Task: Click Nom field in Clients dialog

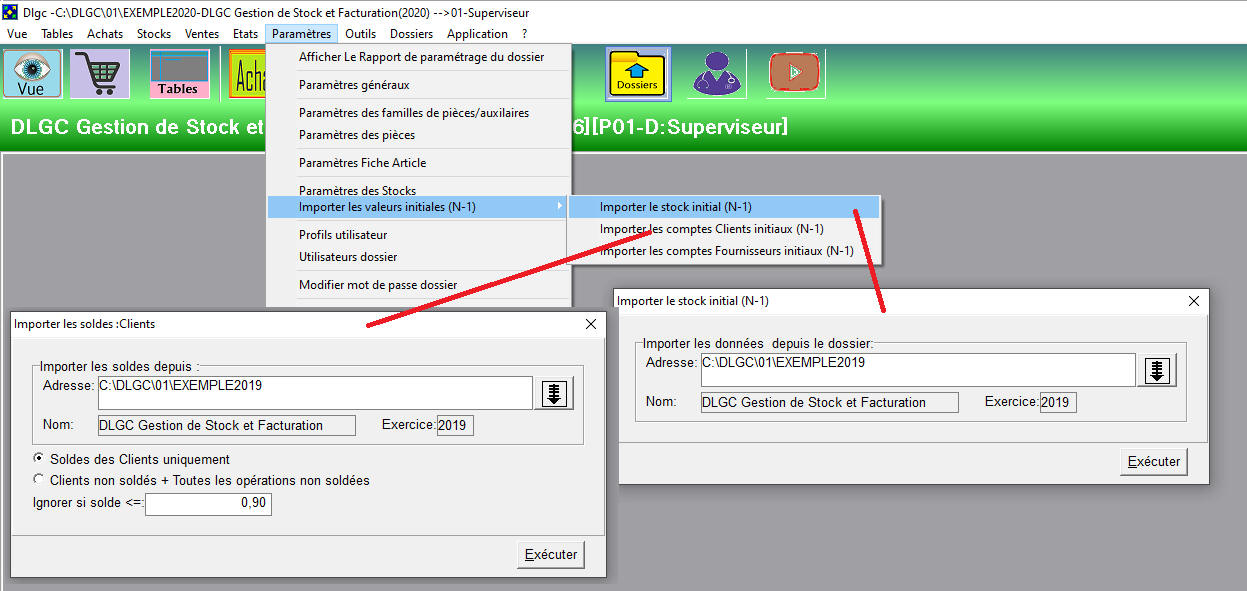Action: coord(226,425)
